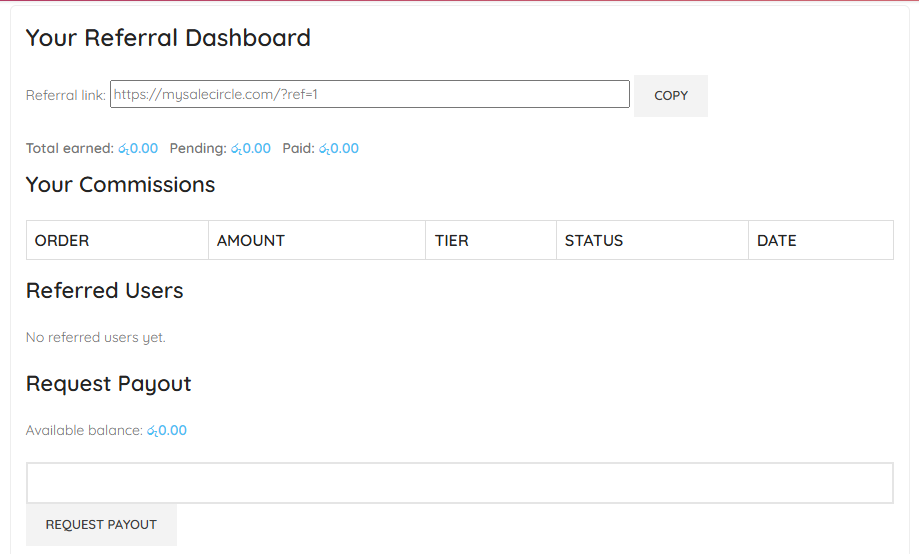Click the Paid amount value
This screenshot has width=919, height=554.
[x=339, y=149]
